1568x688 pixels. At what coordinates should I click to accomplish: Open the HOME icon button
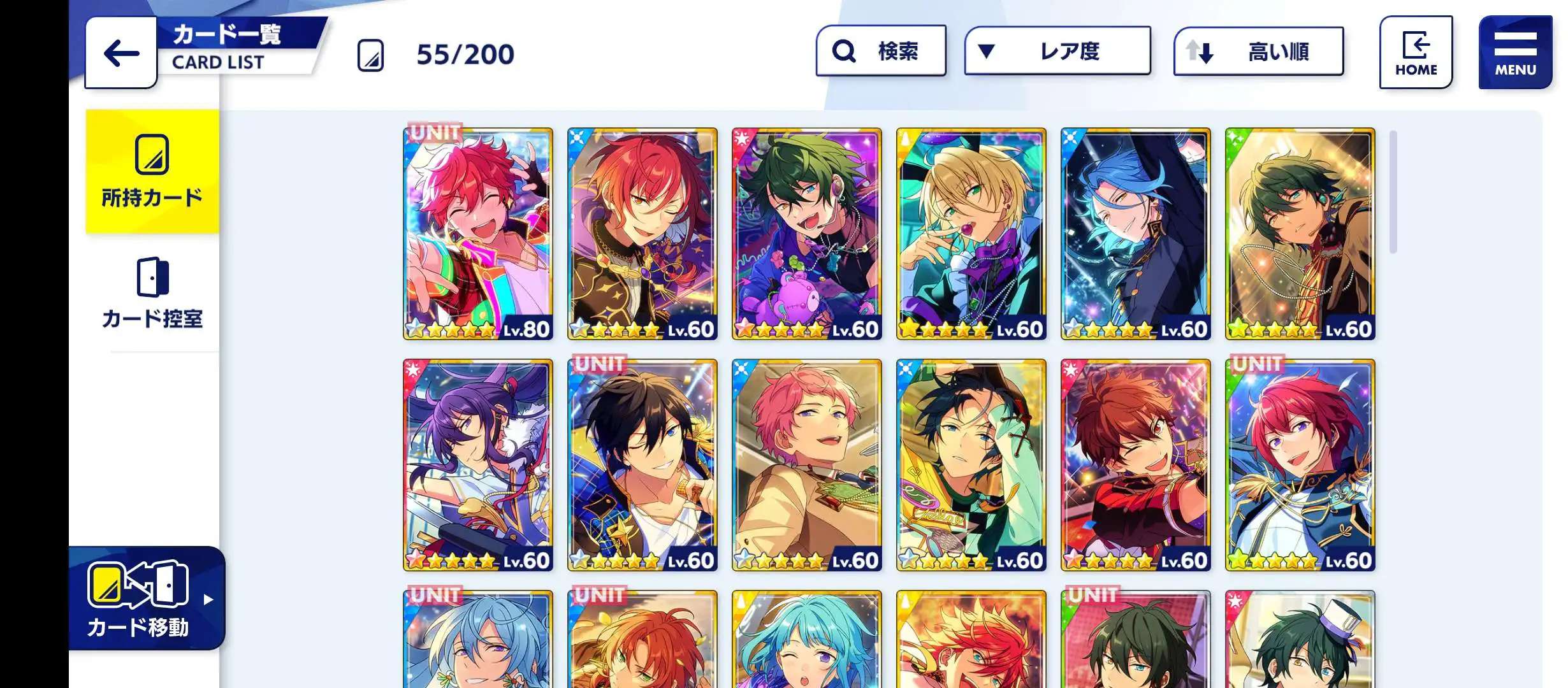[x=1416, y=52]
